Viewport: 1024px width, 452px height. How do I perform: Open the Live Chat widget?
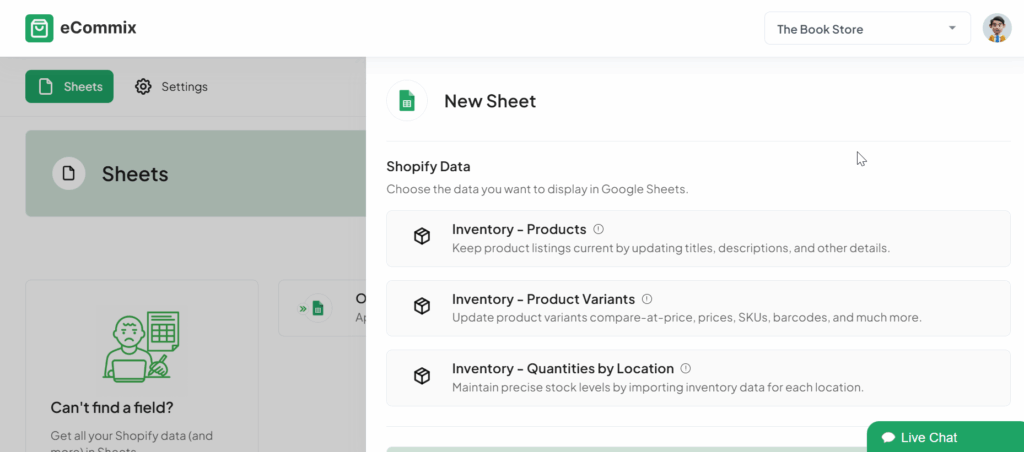(945, 437)
